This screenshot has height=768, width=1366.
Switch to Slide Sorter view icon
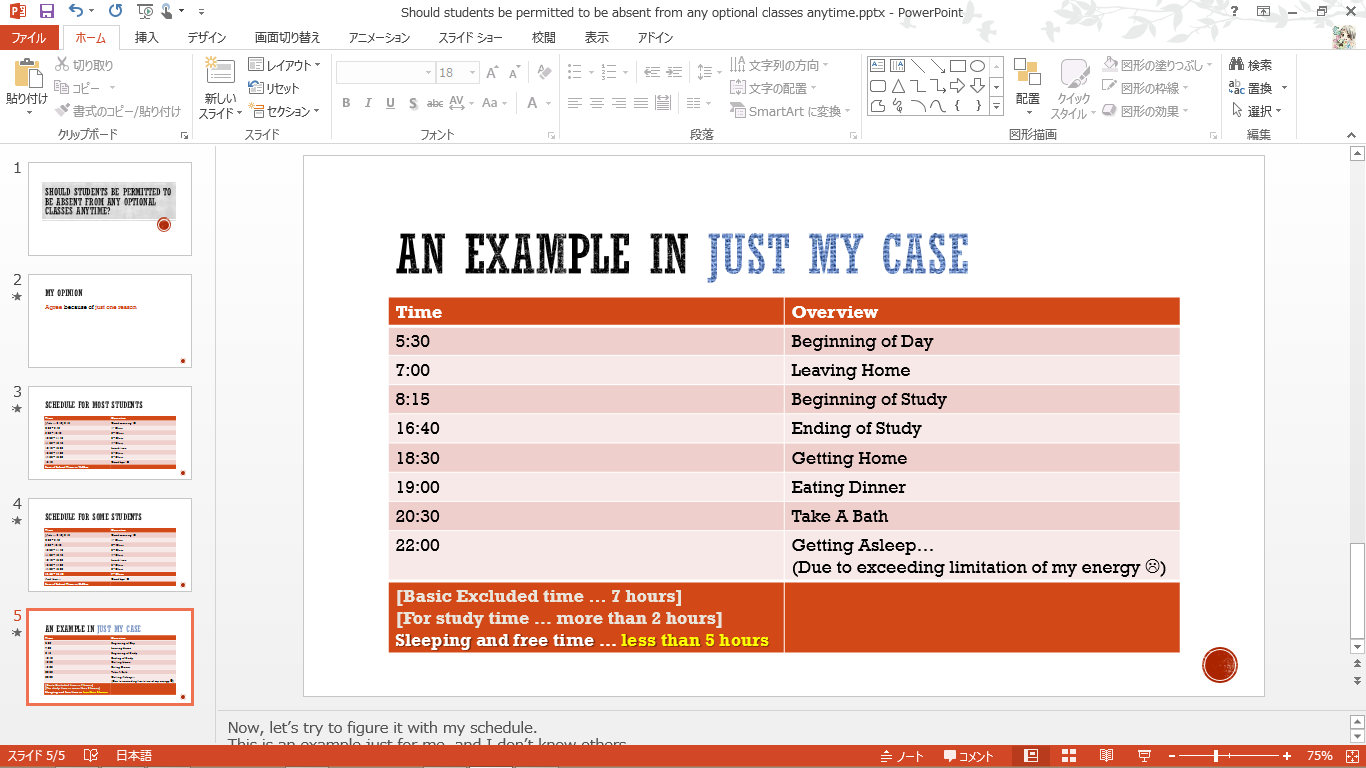(1068, 756)
